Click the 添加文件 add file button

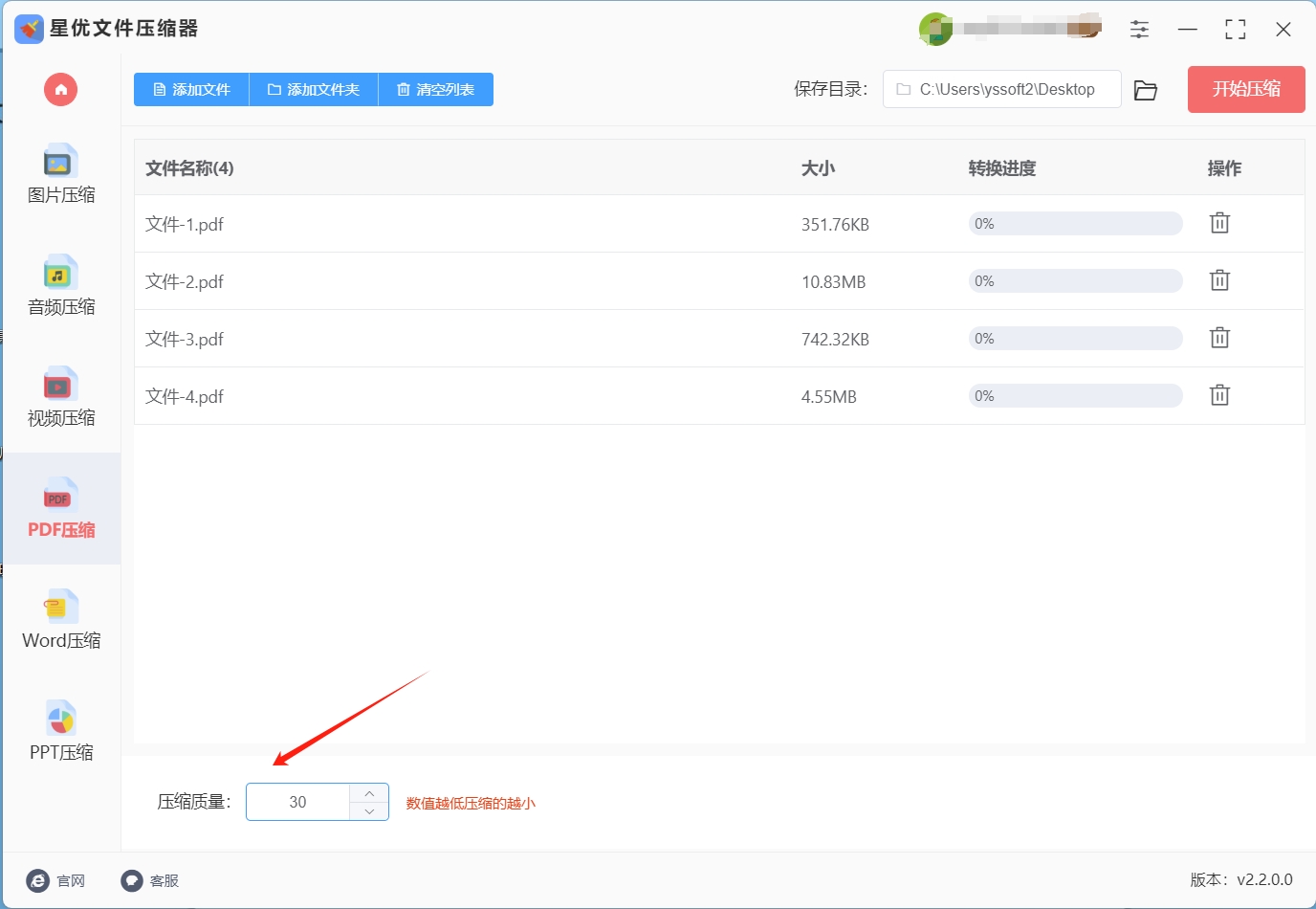(x=191, y=90)
